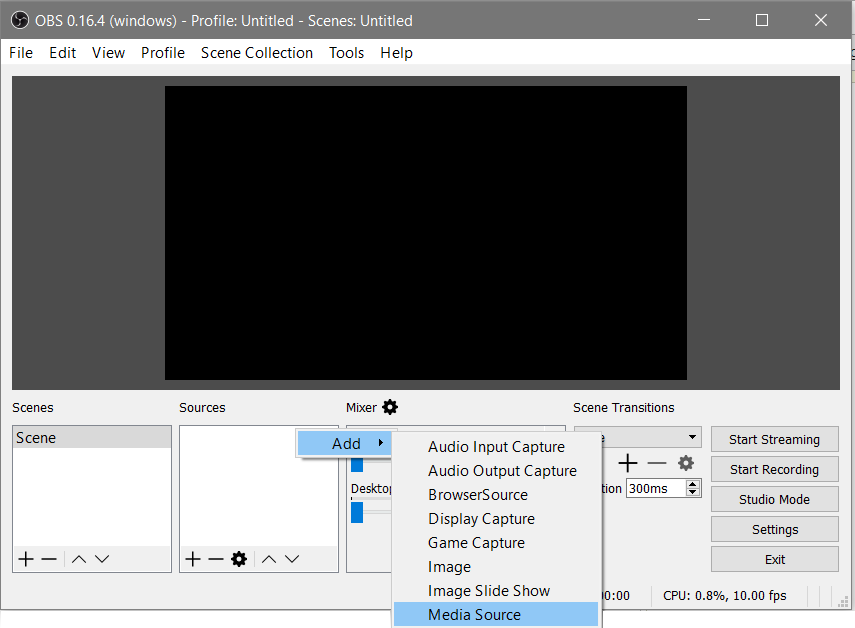Add a transition with the Scene Transitions plus icon
This screenshot has width=855, height=628.
628,463
